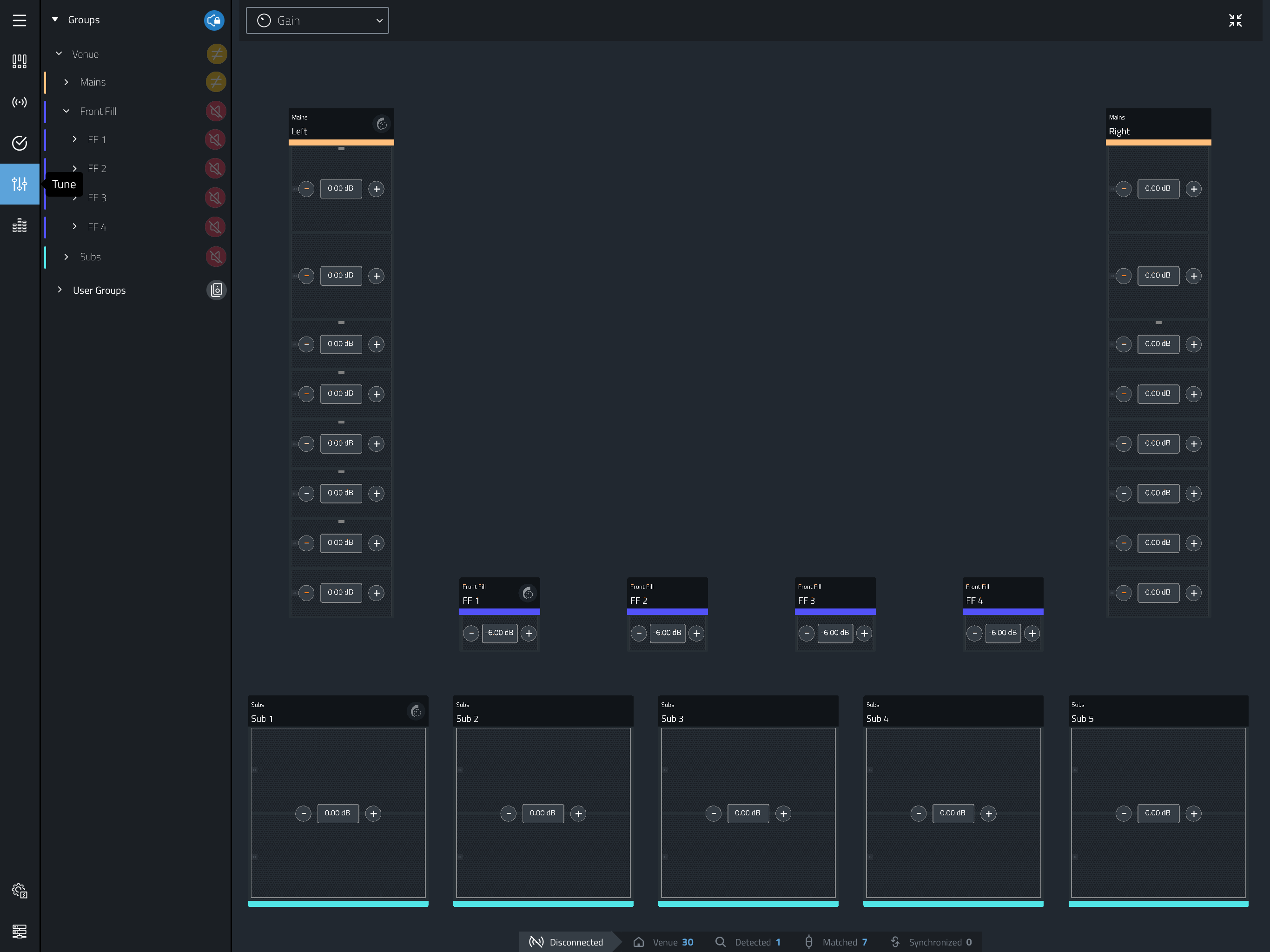
Task: Open the Gain parameter dropdown
Action: pos(317,20)
